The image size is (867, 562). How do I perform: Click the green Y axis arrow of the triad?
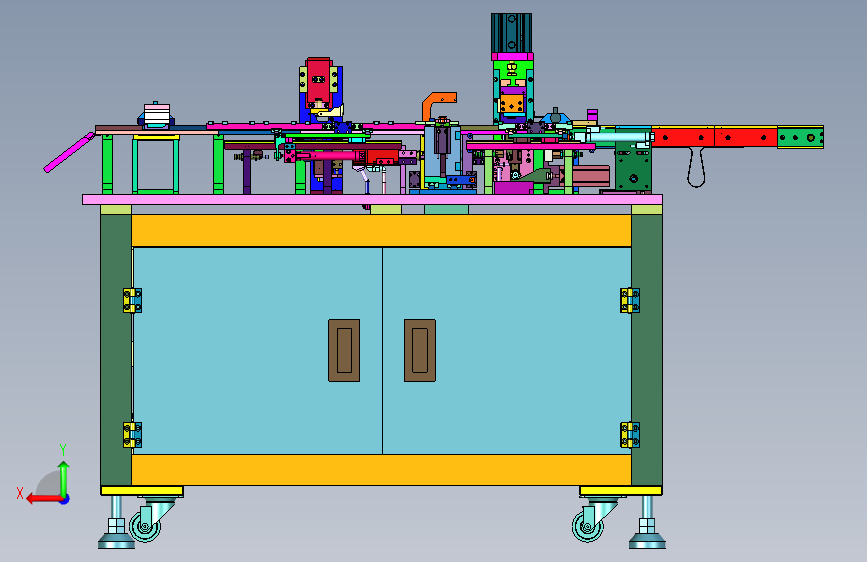(x=64, y=478)
